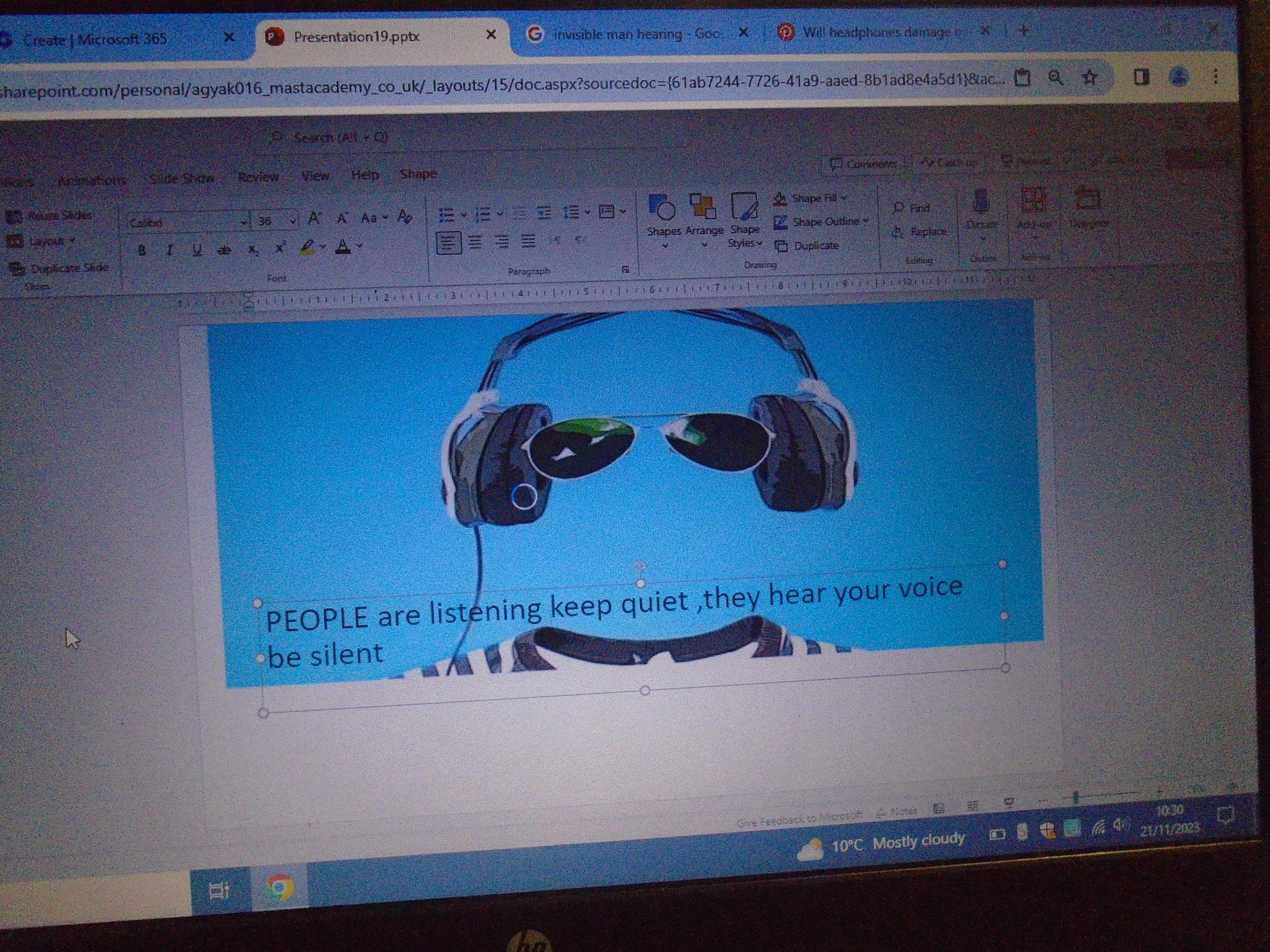The width and height of the screenshot is (1270, 952).
Task: Expand the font size 36 dropdown
Action: tap(292, 220)
